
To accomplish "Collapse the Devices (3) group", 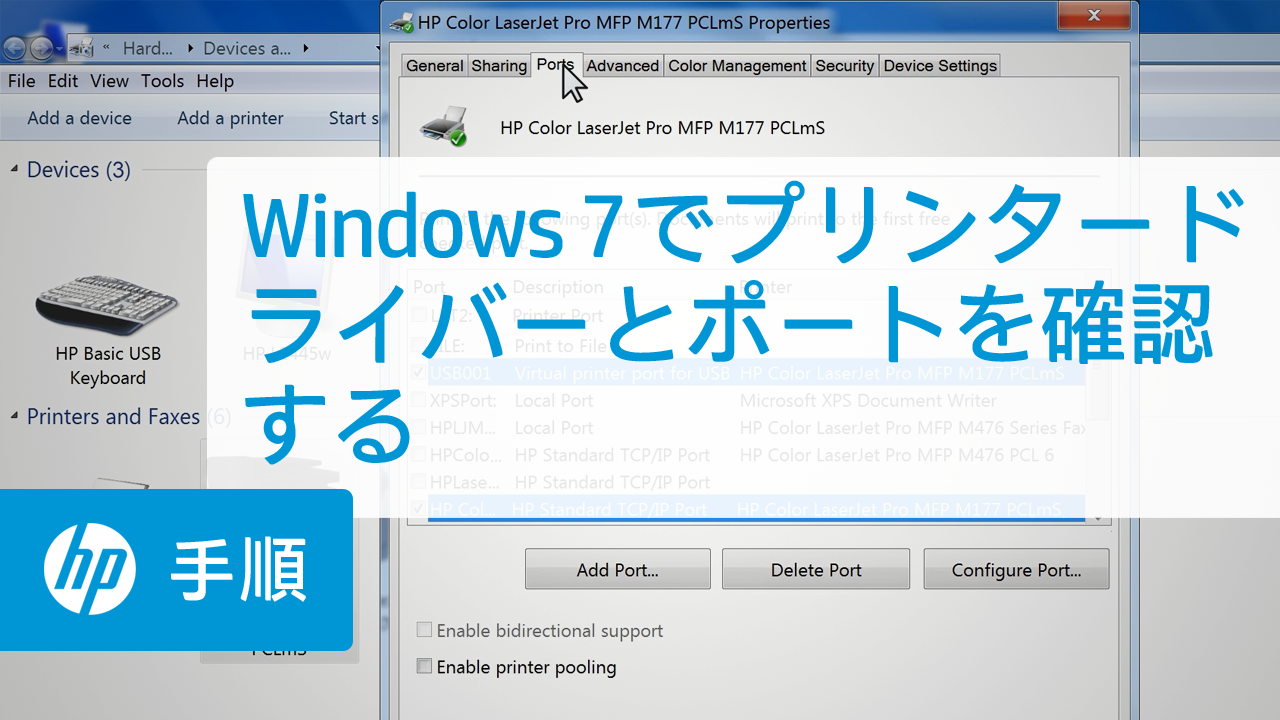I will (x=14, y=170).
